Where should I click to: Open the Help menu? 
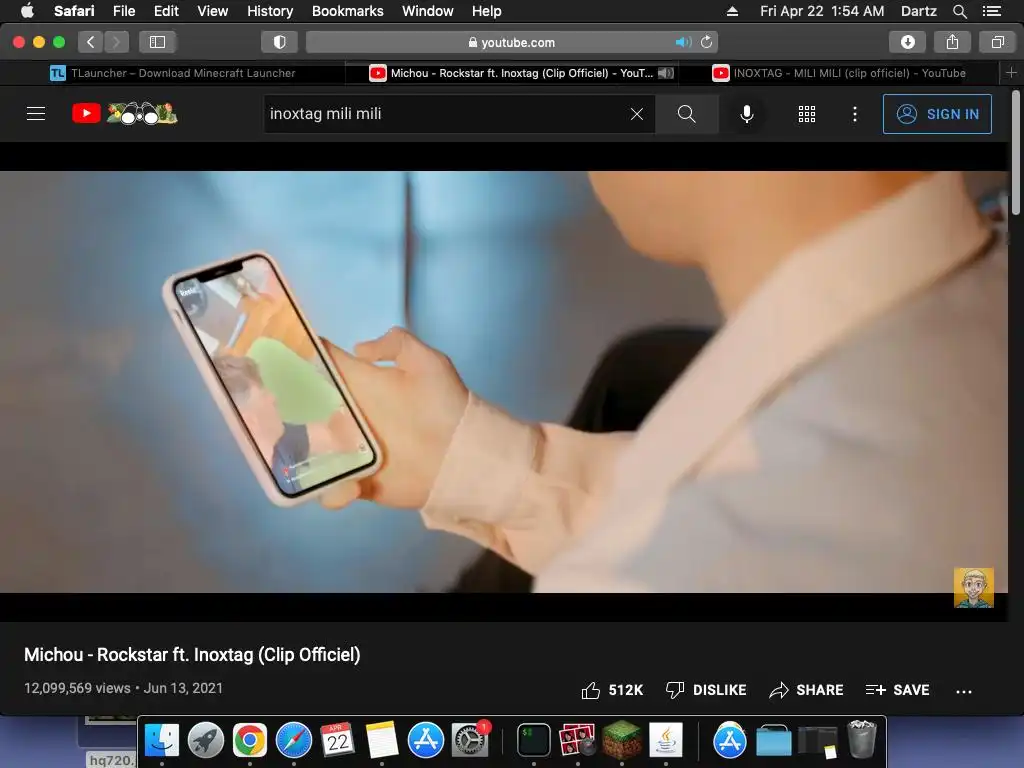point(487,11)
